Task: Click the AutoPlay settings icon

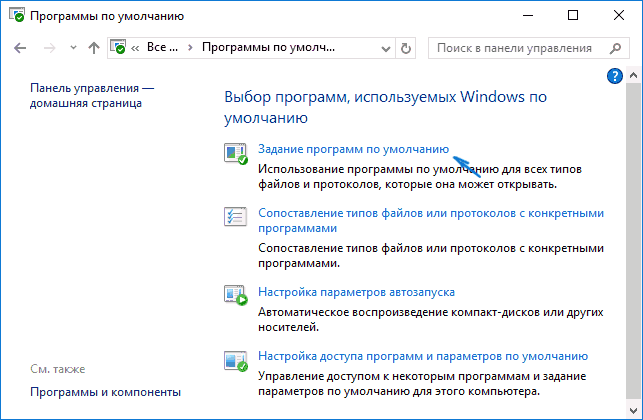Action: (236, 295)
